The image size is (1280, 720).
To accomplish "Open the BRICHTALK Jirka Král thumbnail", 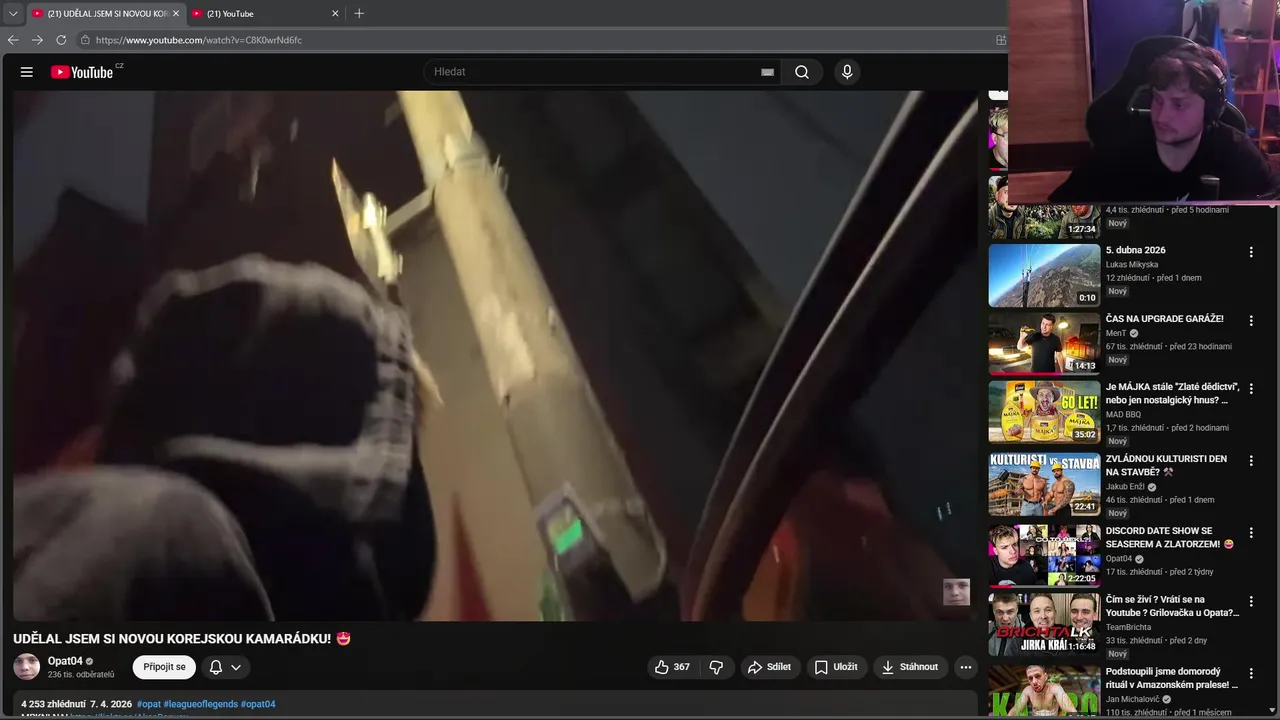I will 1044,624.
